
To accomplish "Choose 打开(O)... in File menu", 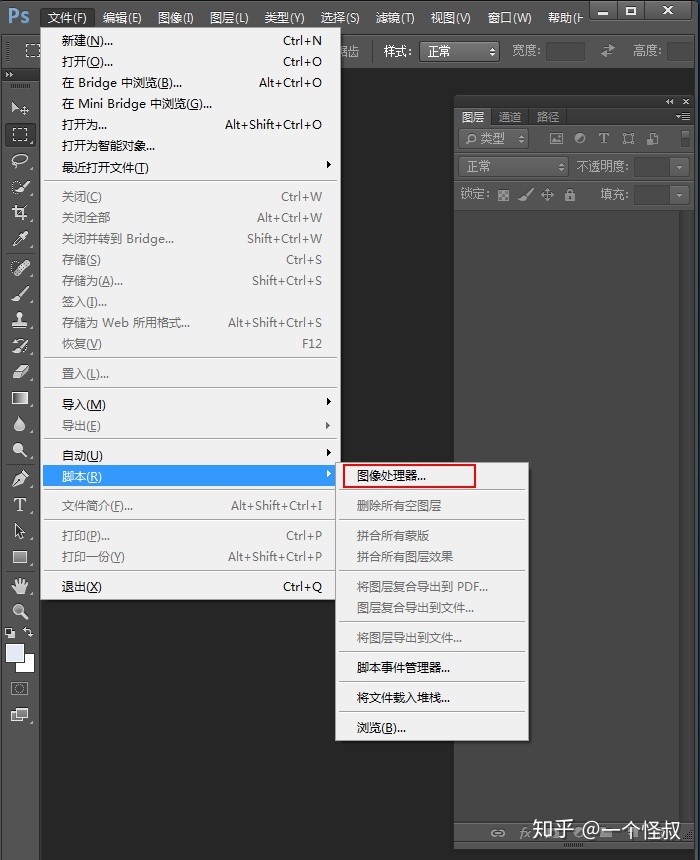I will point(190,61).
